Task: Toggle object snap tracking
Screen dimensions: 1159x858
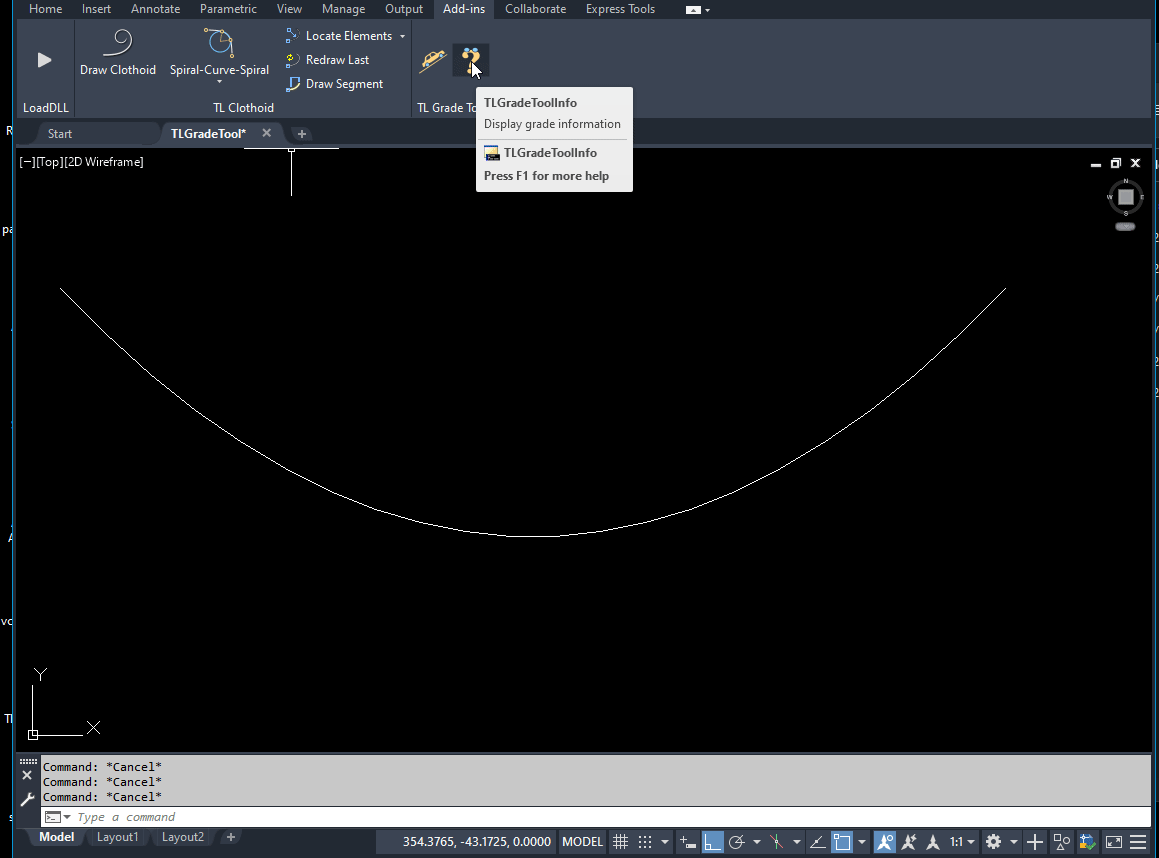Action: (x=818, y=842)
